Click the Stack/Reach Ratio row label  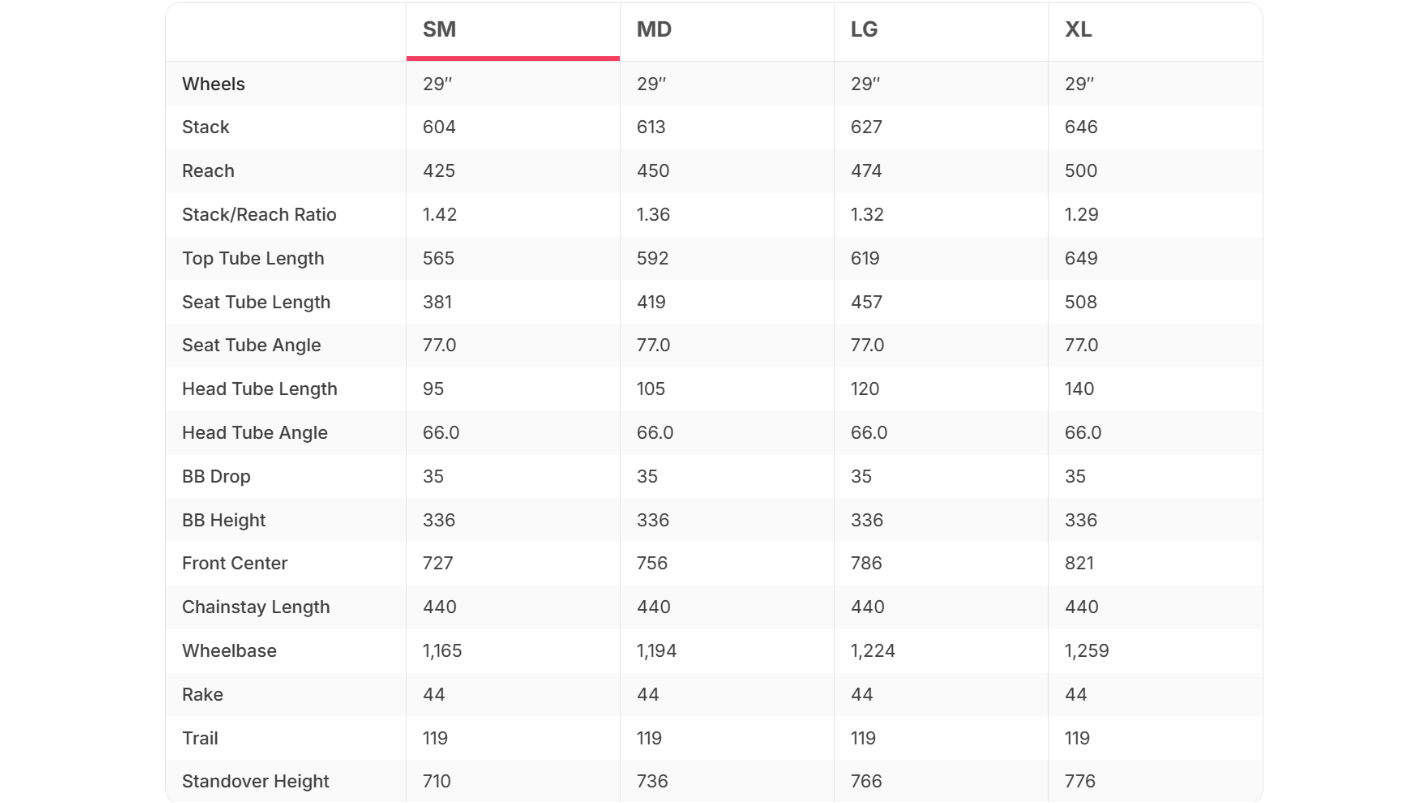pos(259,215)
